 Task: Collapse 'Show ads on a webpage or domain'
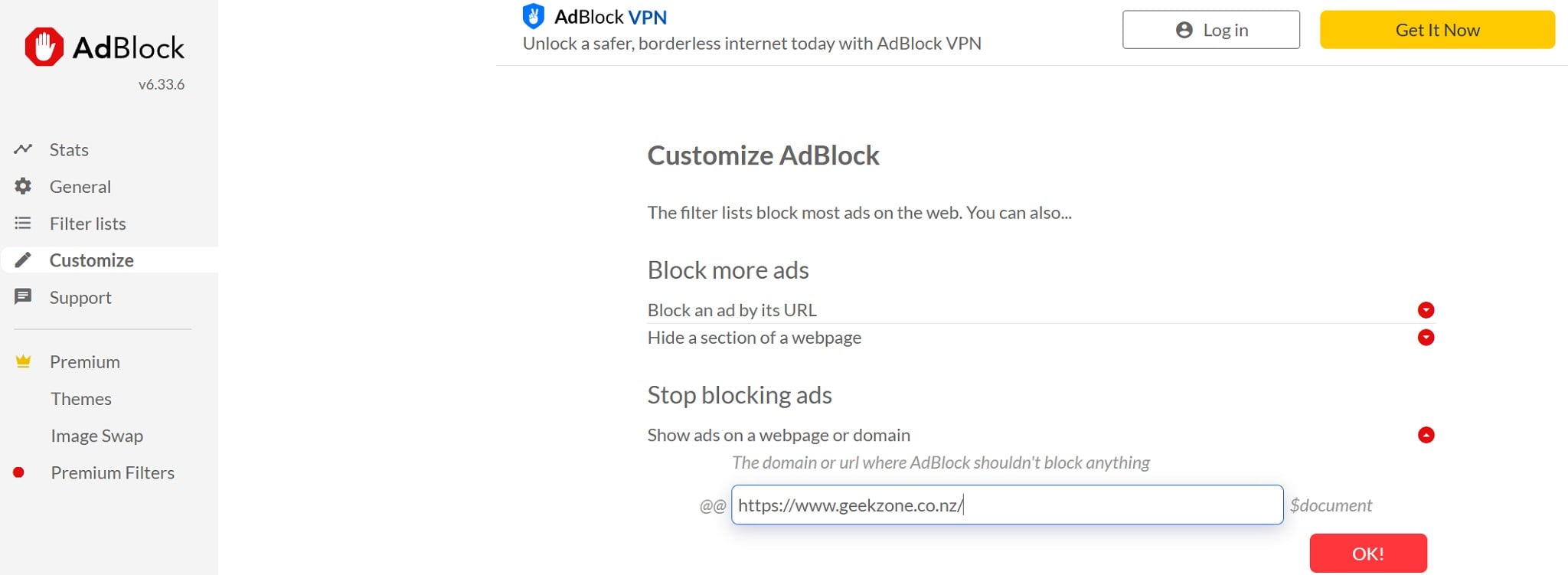[1426, 435]
